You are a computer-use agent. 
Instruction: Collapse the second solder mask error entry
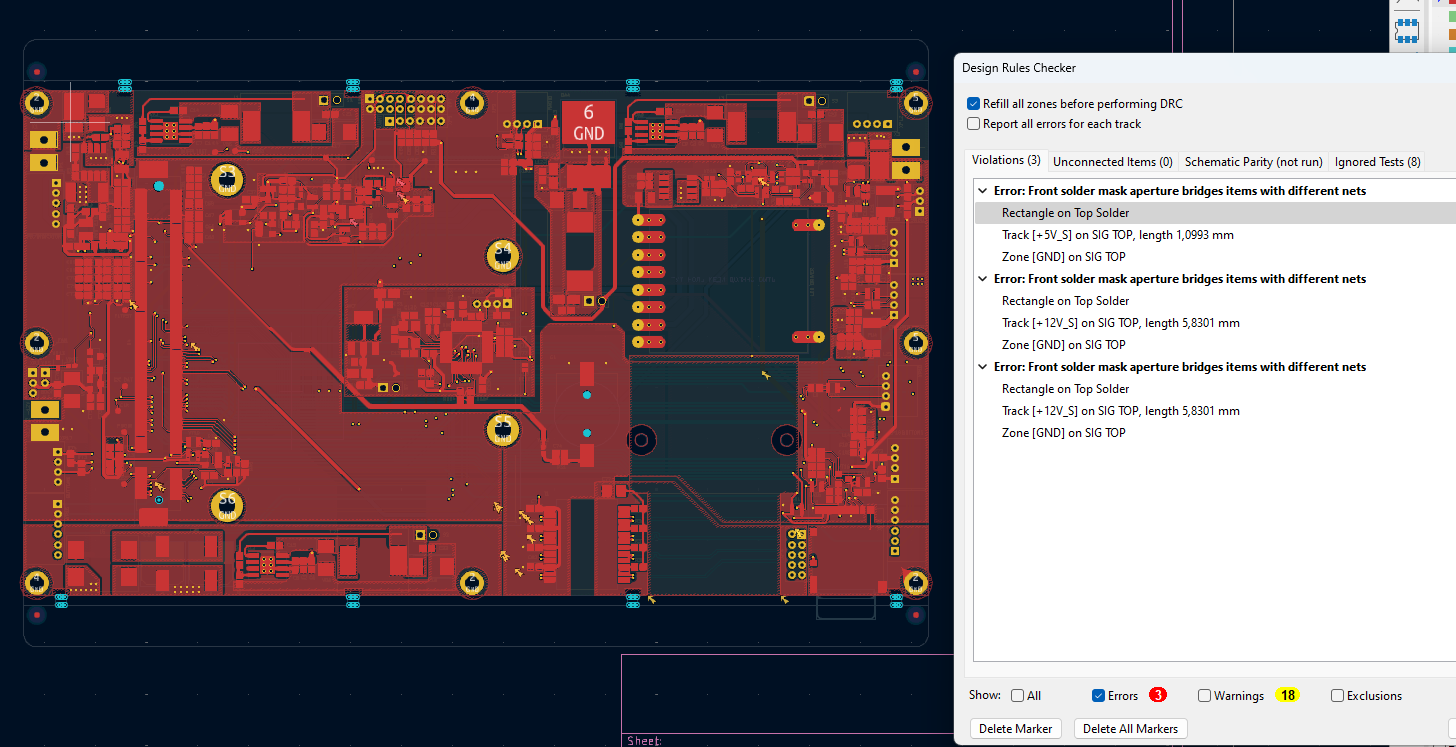(x=982, y=279)
